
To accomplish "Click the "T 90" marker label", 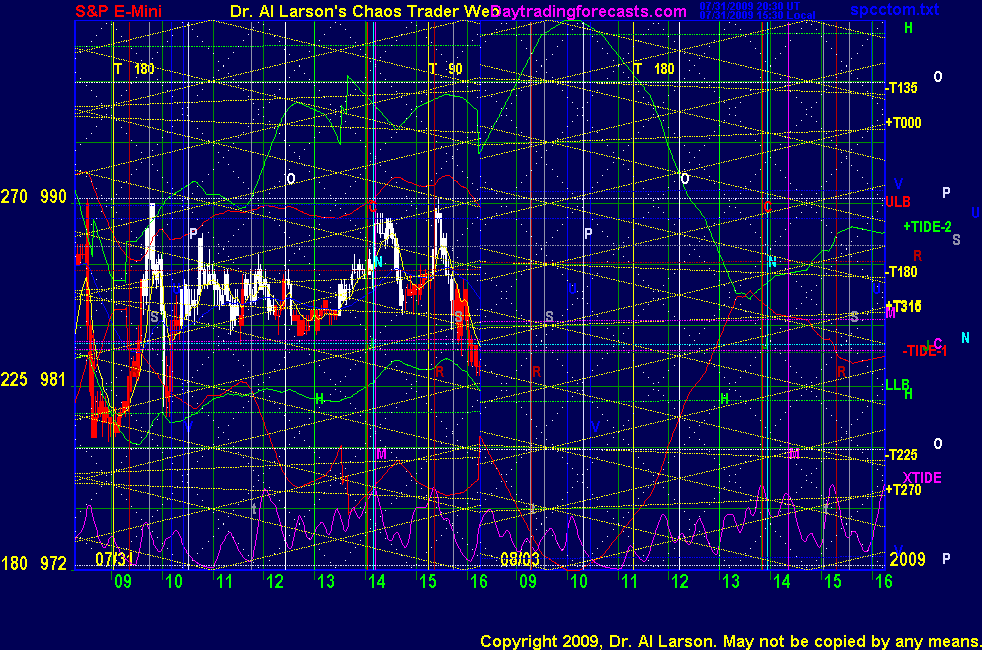I will point(445,69).
